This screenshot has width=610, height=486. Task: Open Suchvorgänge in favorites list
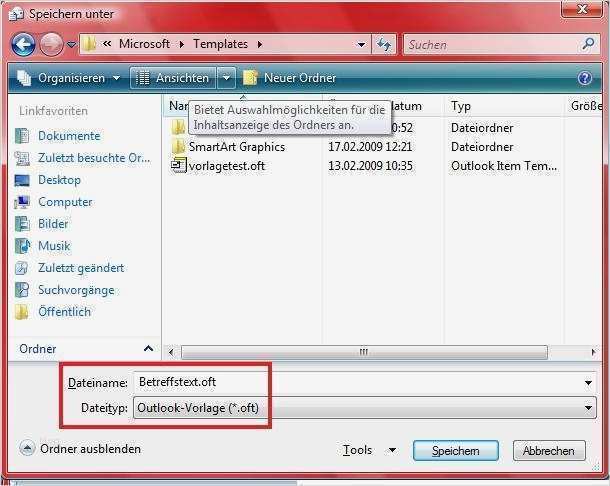(x=76, y=290)
